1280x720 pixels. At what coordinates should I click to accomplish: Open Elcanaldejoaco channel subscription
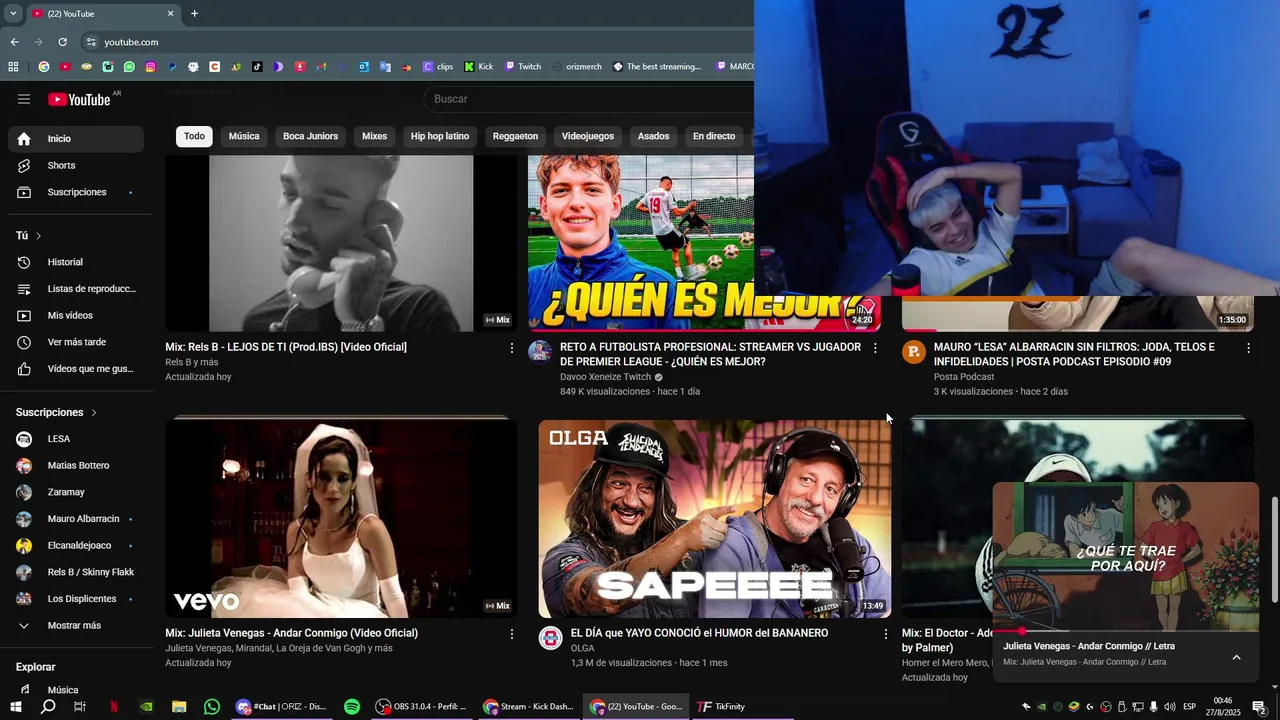coord(76,546)
